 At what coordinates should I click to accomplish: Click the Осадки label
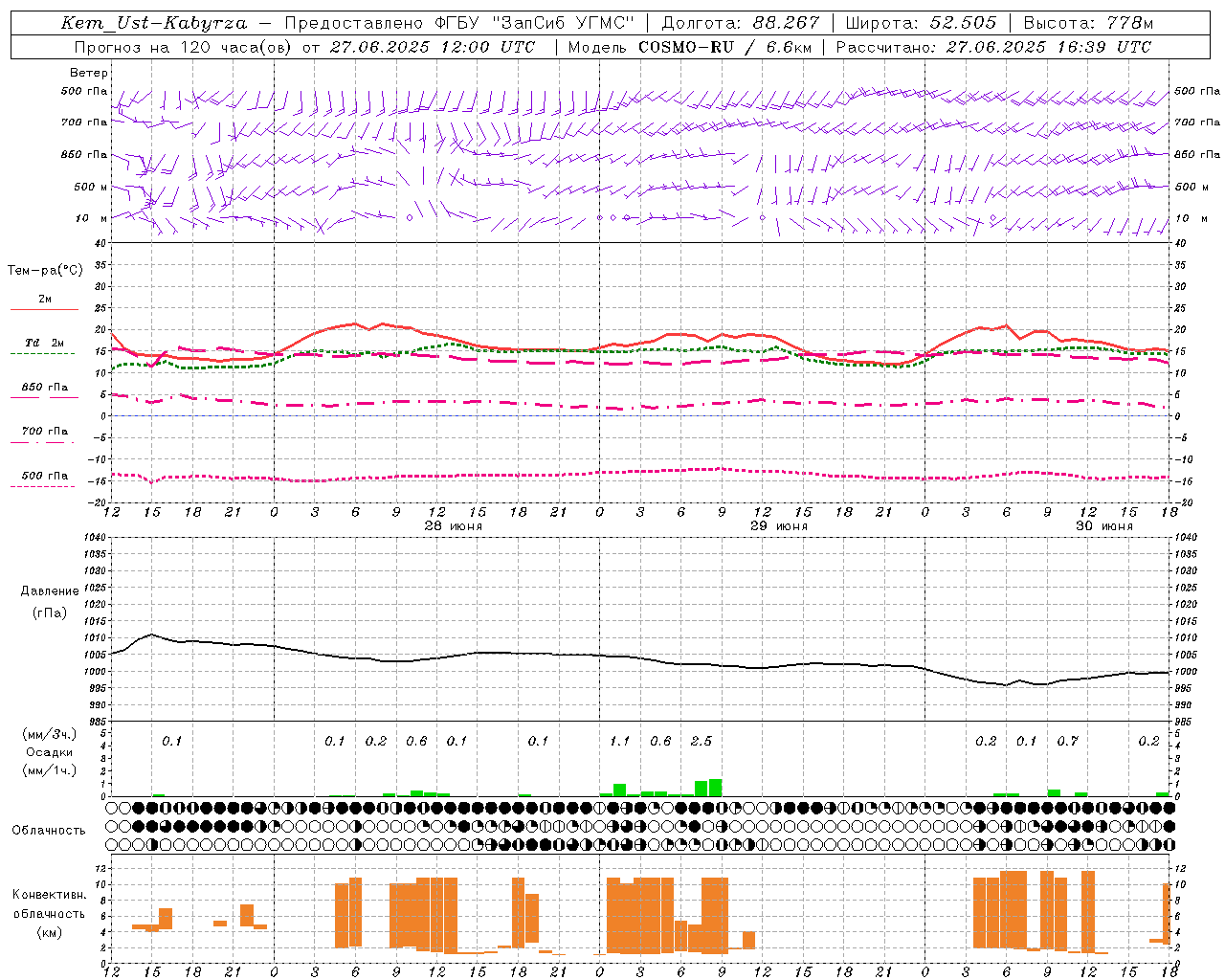point(50,752)
